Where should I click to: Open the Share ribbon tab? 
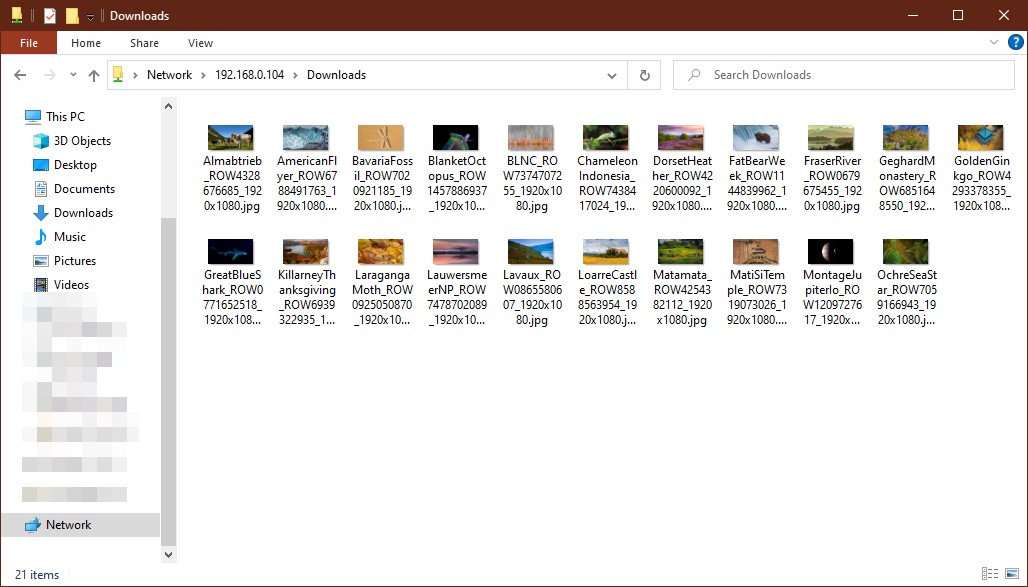click(144, 43)
